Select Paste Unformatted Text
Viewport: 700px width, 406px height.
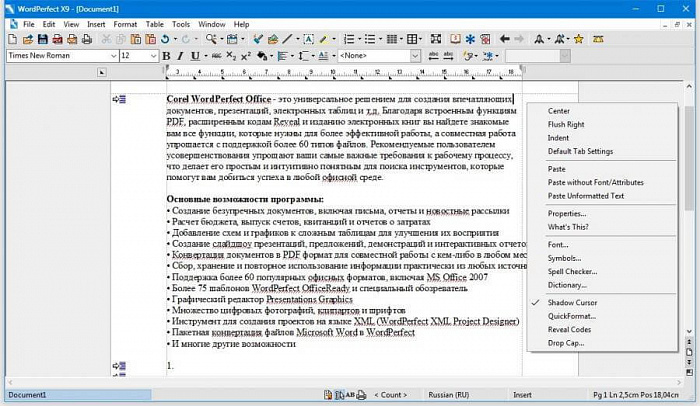coord(586,196)
